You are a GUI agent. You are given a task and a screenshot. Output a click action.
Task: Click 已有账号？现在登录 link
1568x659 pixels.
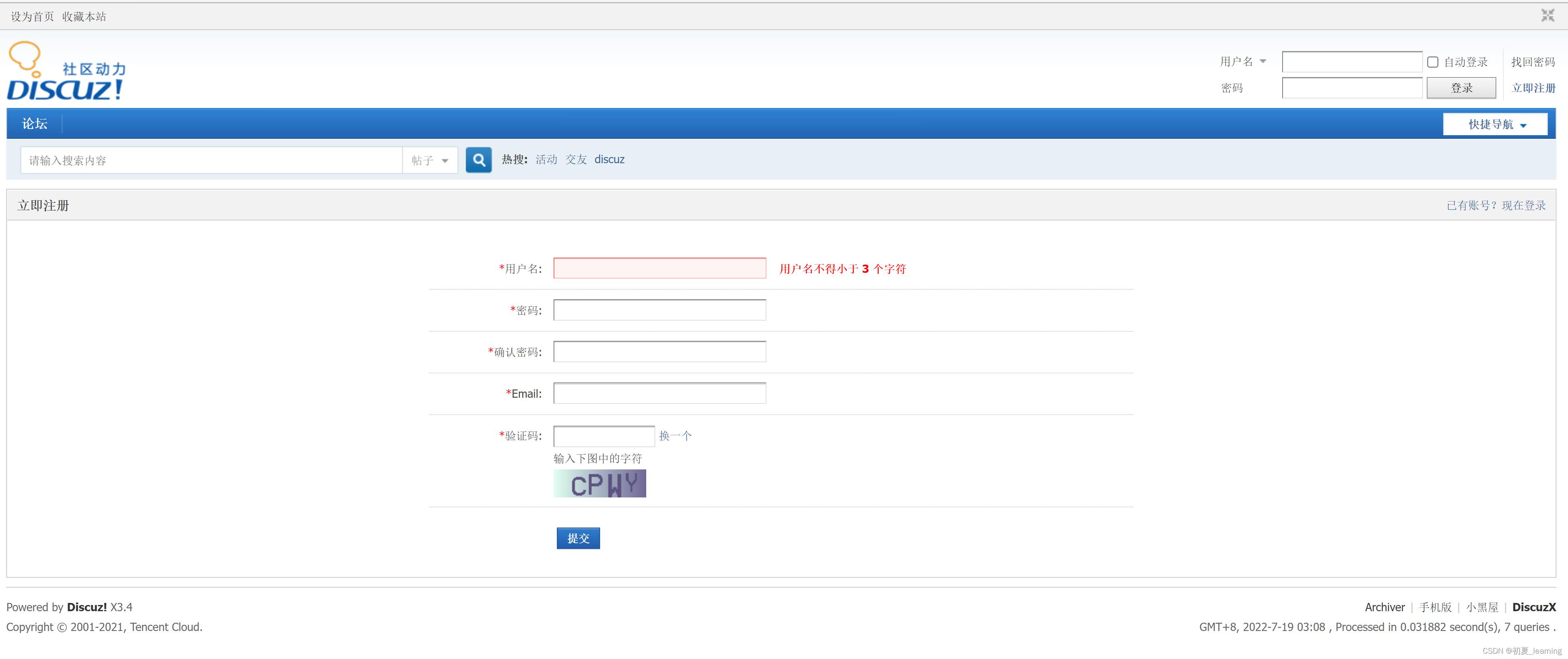click(1496, 205)
